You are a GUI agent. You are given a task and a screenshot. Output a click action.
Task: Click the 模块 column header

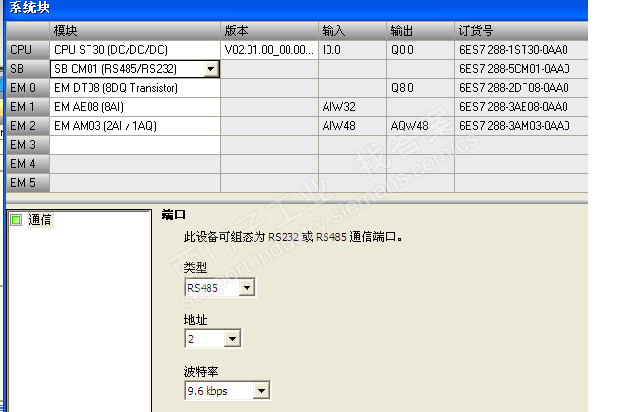[x=135, y=31]
